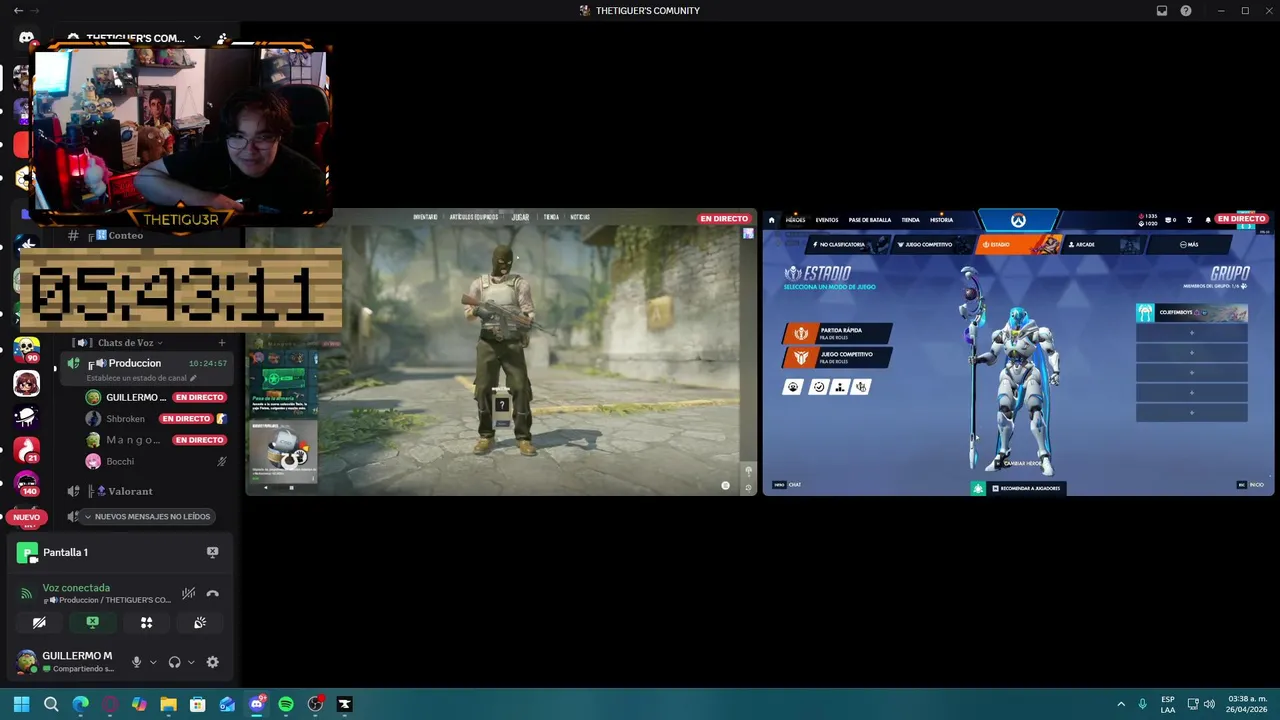
Task: Open the planet logo server icon
Action: [x=26, y=416]
